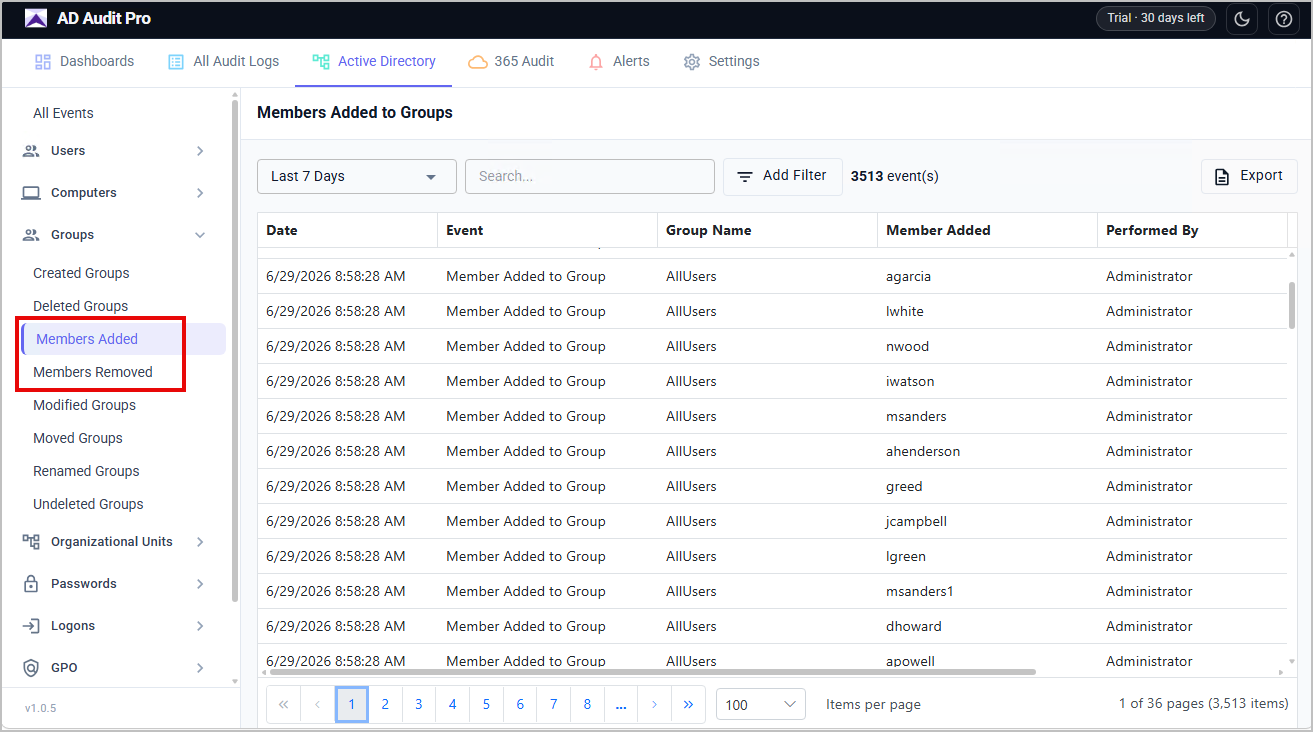The image size is (1313, 732).
Task: Click the Export button
Action: 1249,176
